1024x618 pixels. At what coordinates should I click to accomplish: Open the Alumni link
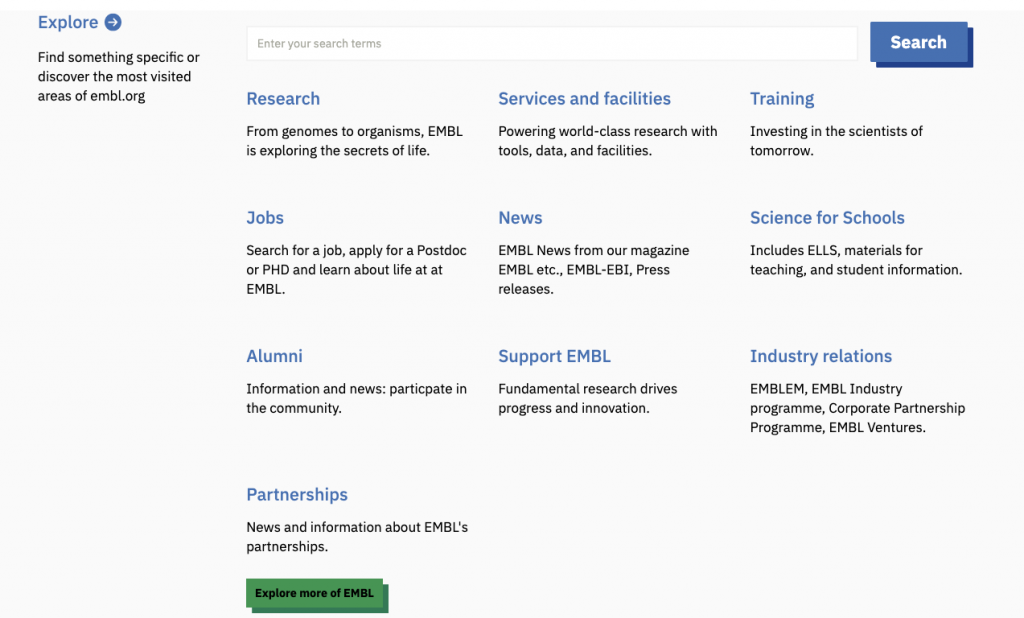click(x=274, y=356)
